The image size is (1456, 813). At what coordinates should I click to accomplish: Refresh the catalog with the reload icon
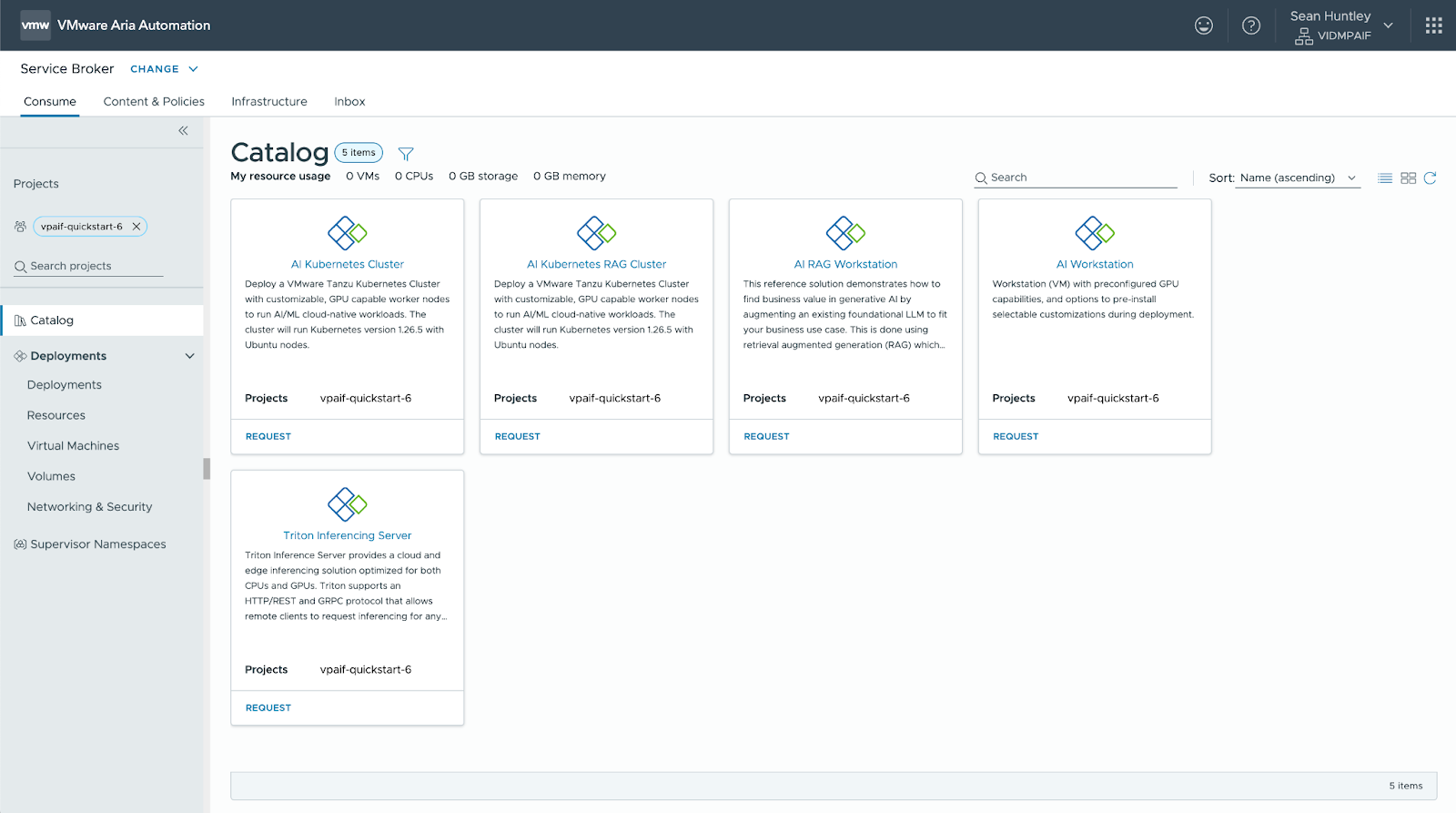1430,178
